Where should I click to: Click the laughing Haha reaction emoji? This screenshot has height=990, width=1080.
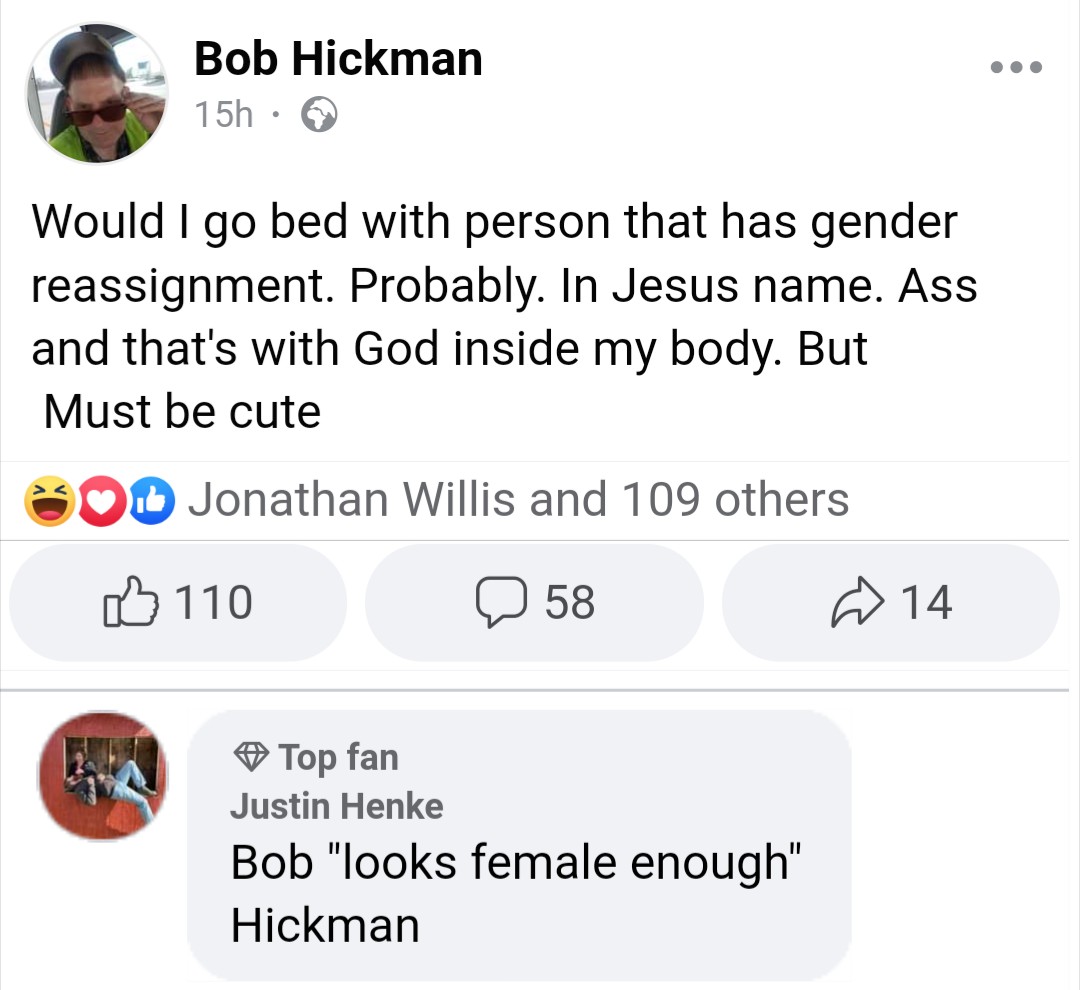[52, 501]
